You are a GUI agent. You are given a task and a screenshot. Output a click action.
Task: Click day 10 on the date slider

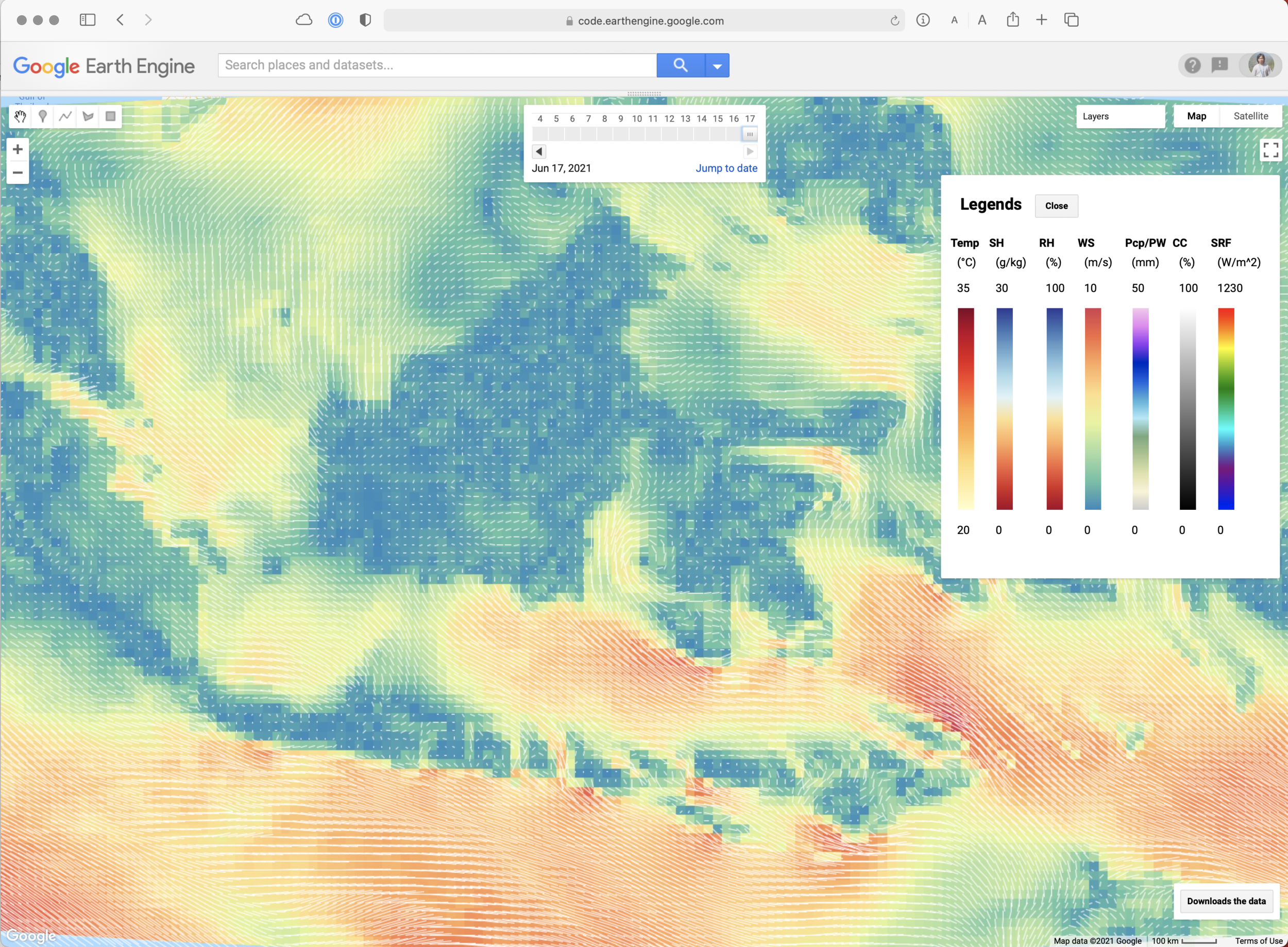click(637, 133)
